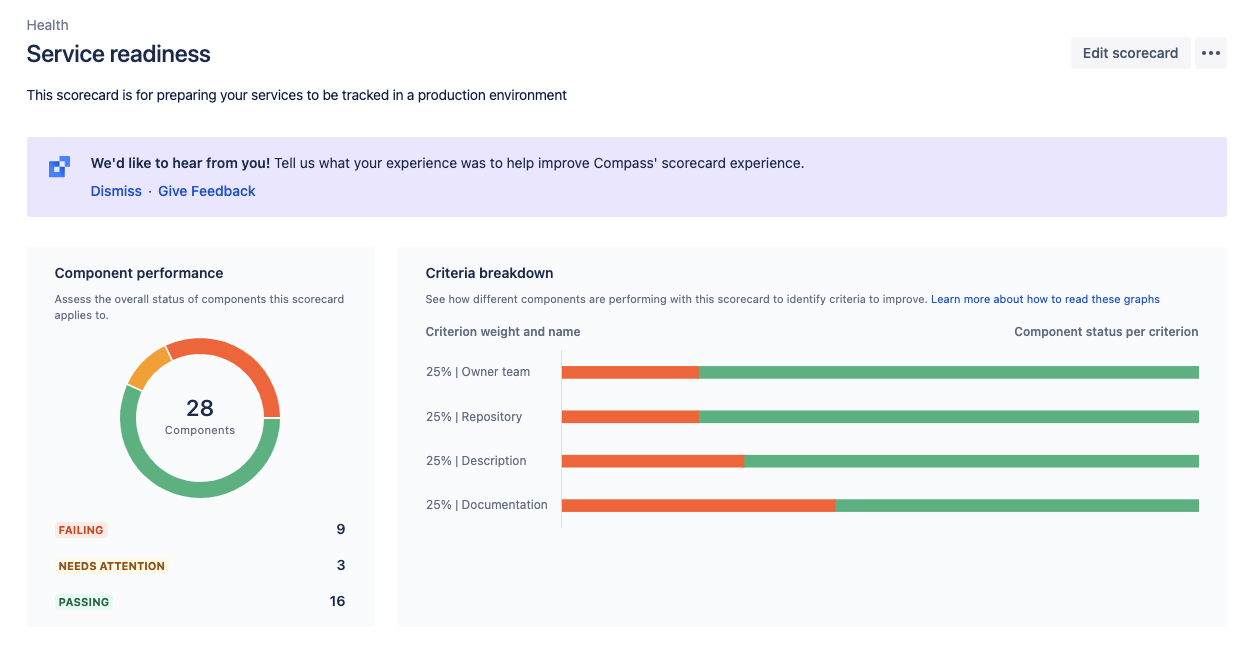Screen dimensions: 1254x645
Task: Click the green segment of the donut chart
Action: pos(200,490)
